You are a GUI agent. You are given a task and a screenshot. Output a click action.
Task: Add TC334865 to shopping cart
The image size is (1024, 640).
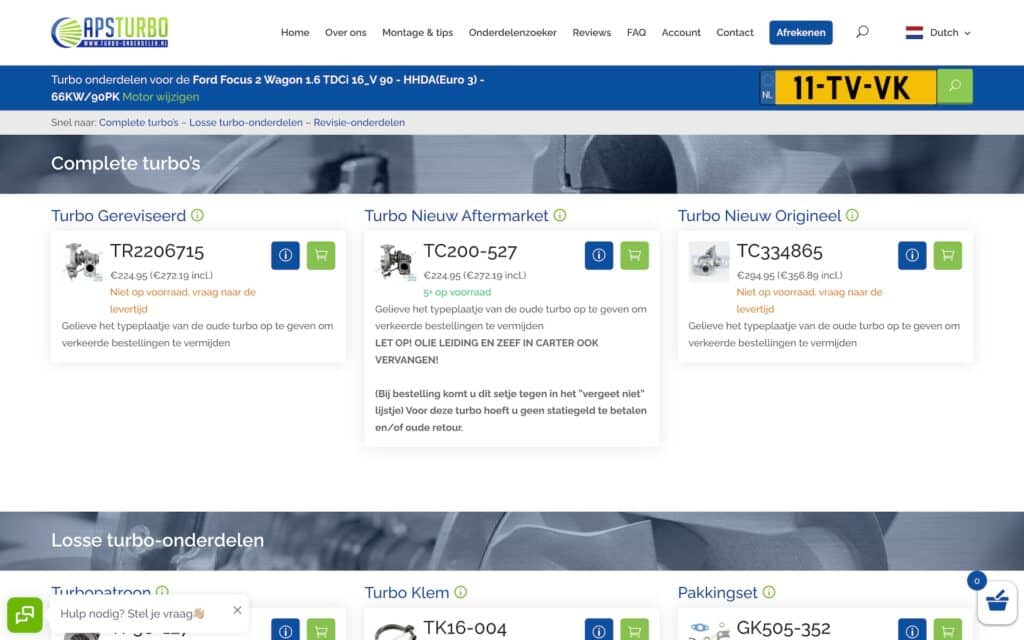click(948, 255)
